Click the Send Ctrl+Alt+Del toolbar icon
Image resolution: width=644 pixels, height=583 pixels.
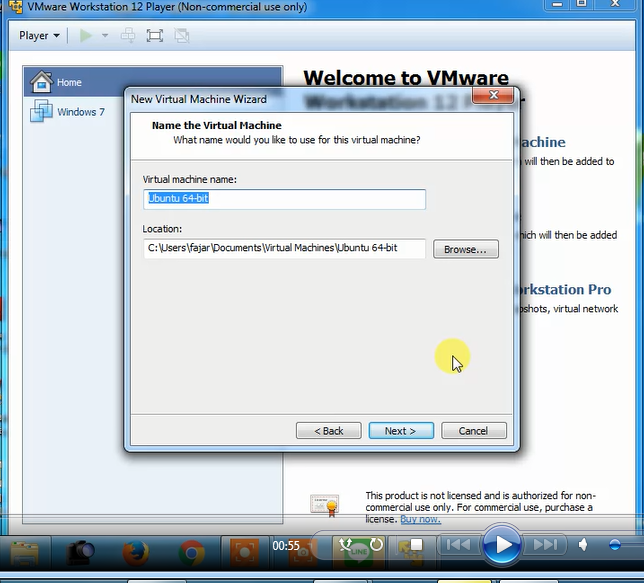click(128, 36)
